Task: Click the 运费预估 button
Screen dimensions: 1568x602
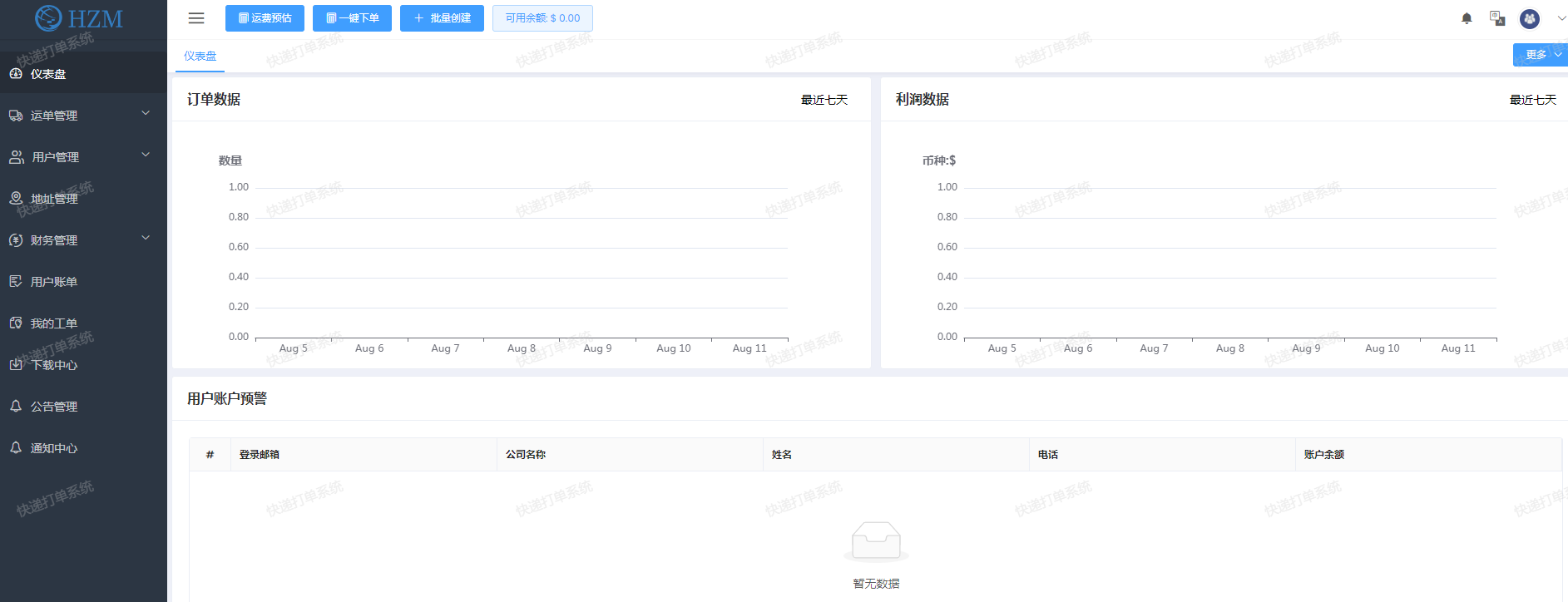Action: click(265, 18)
